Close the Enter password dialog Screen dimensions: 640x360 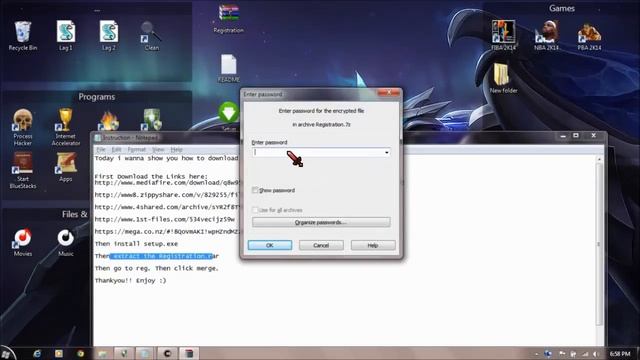tap(389, 93)
